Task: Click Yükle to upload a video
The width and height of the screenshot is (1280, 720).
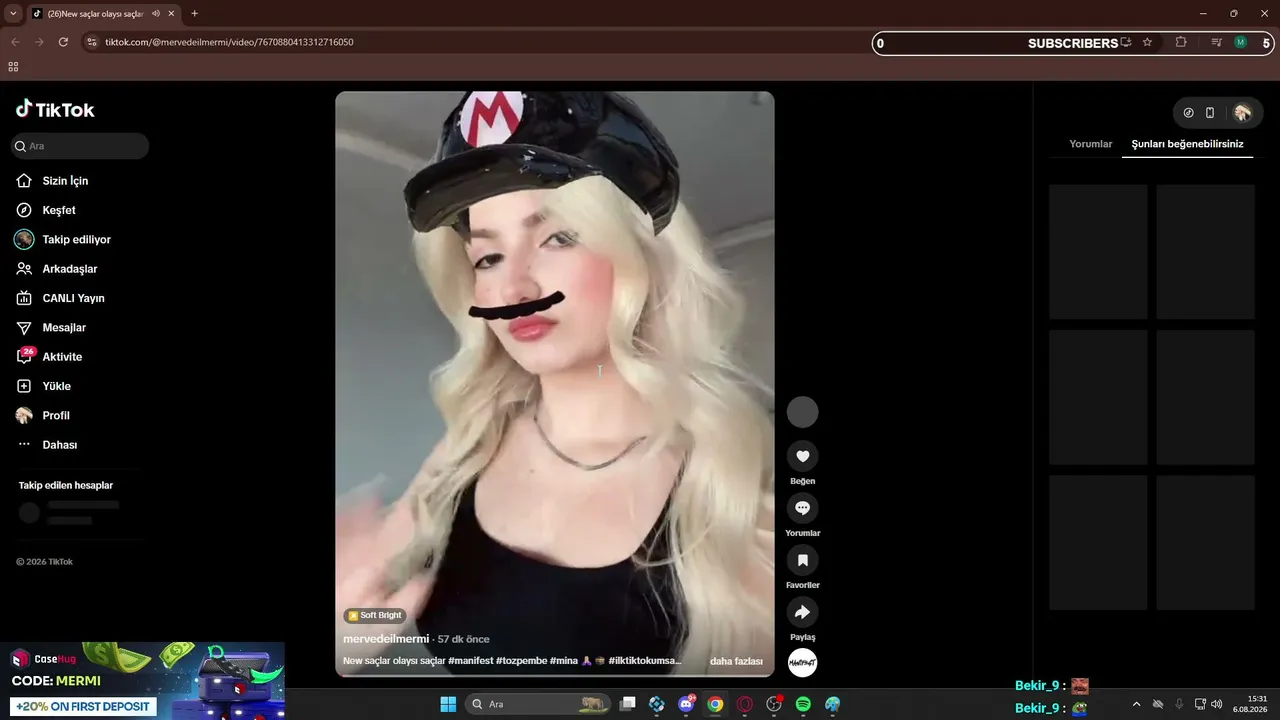Action: pyautogui.click(x=43, y=386)
